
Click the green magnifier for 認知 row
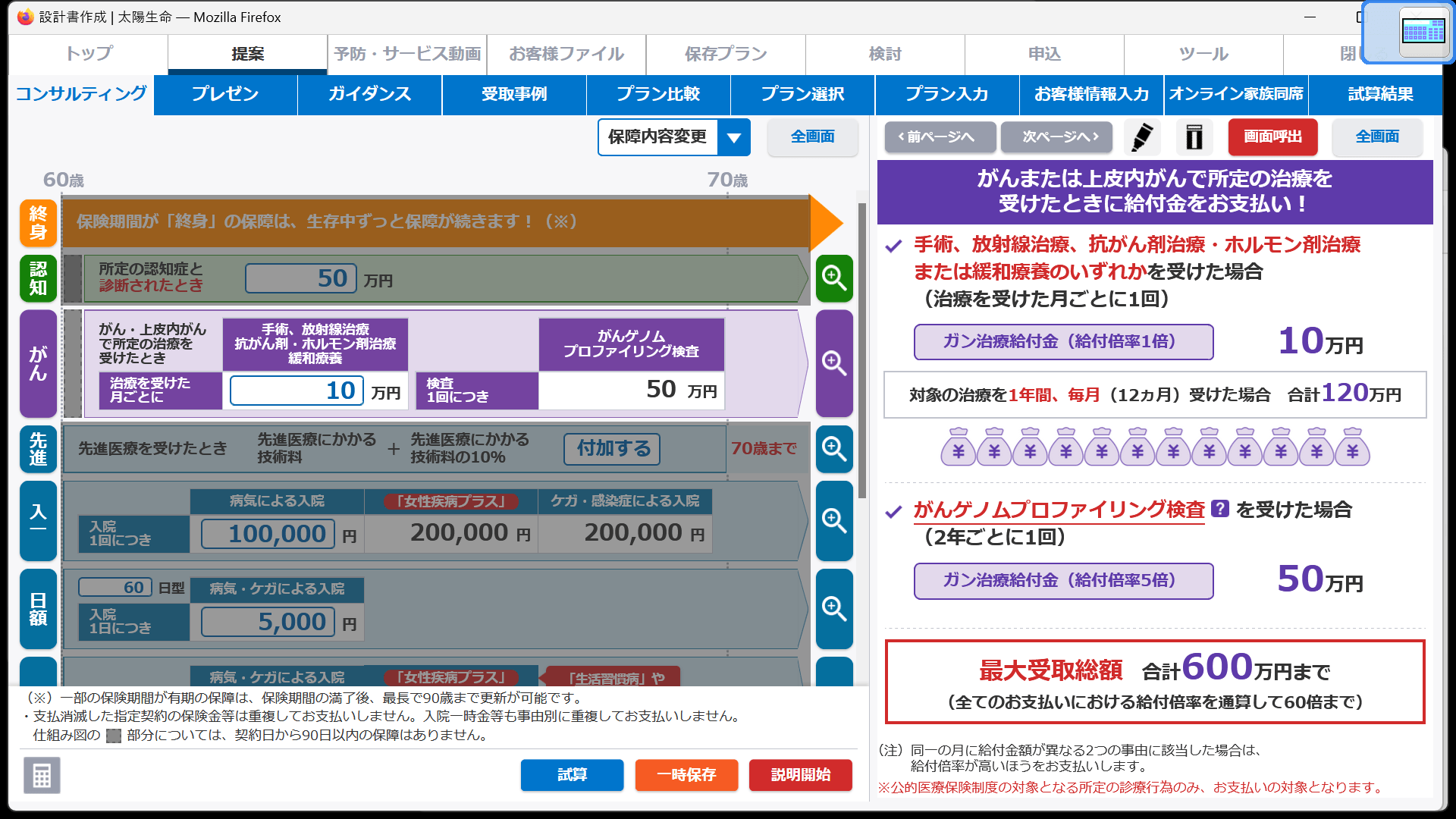[x=834, y=278]
